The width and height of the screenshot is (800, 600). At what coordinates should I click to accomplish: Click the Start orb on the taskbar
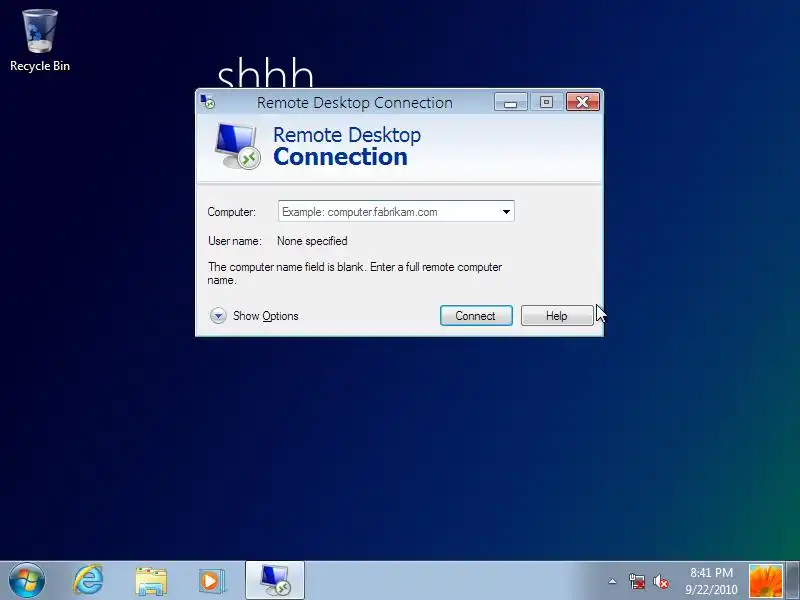(27, 581)
